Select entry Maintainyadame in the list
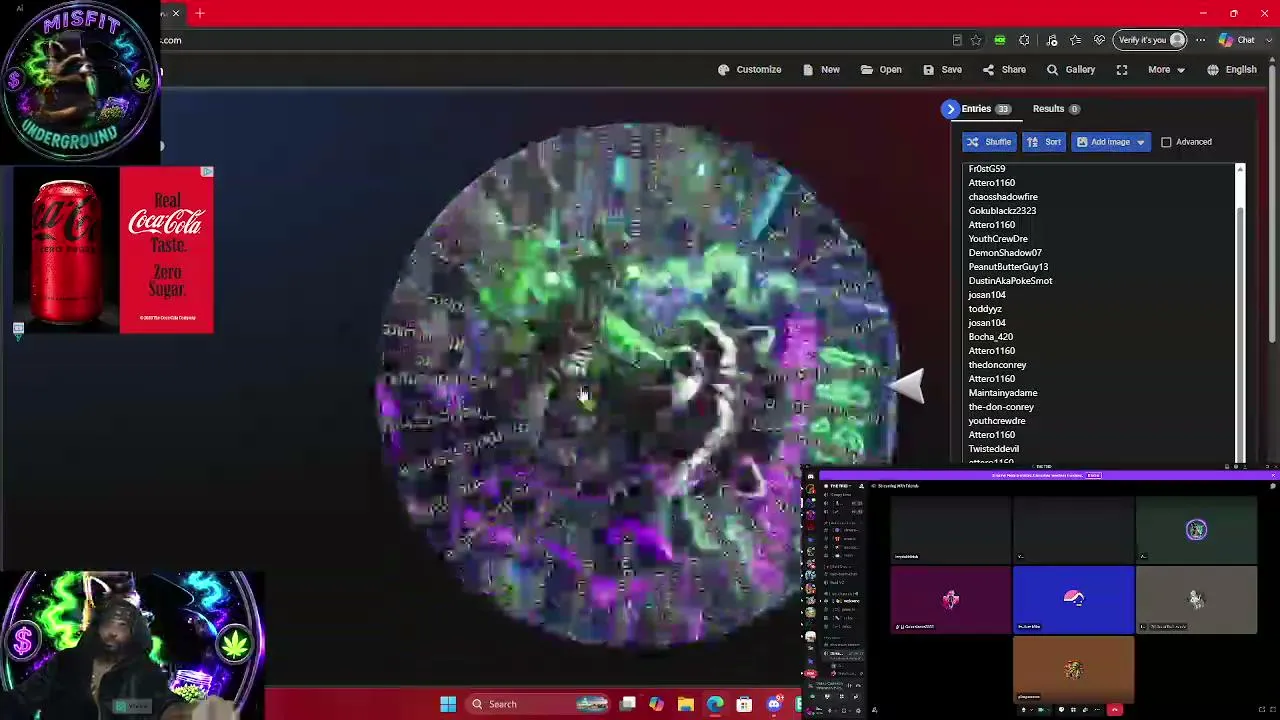 click(1003, 393)
